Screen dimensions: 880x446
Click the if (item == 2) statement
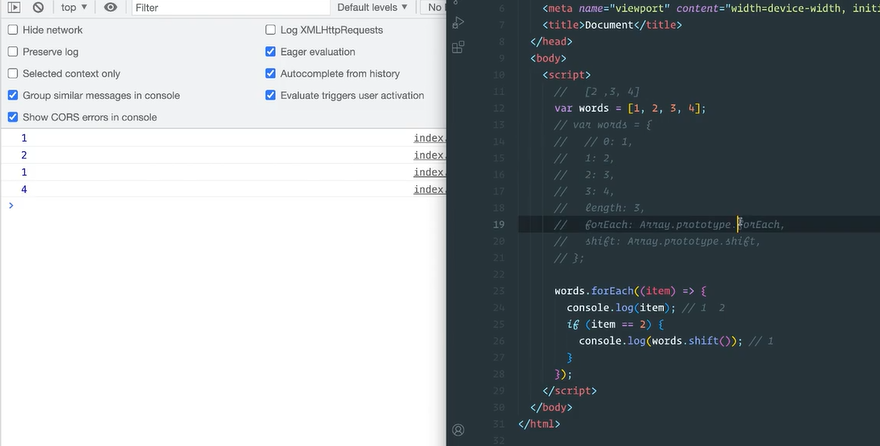point(616,324)
